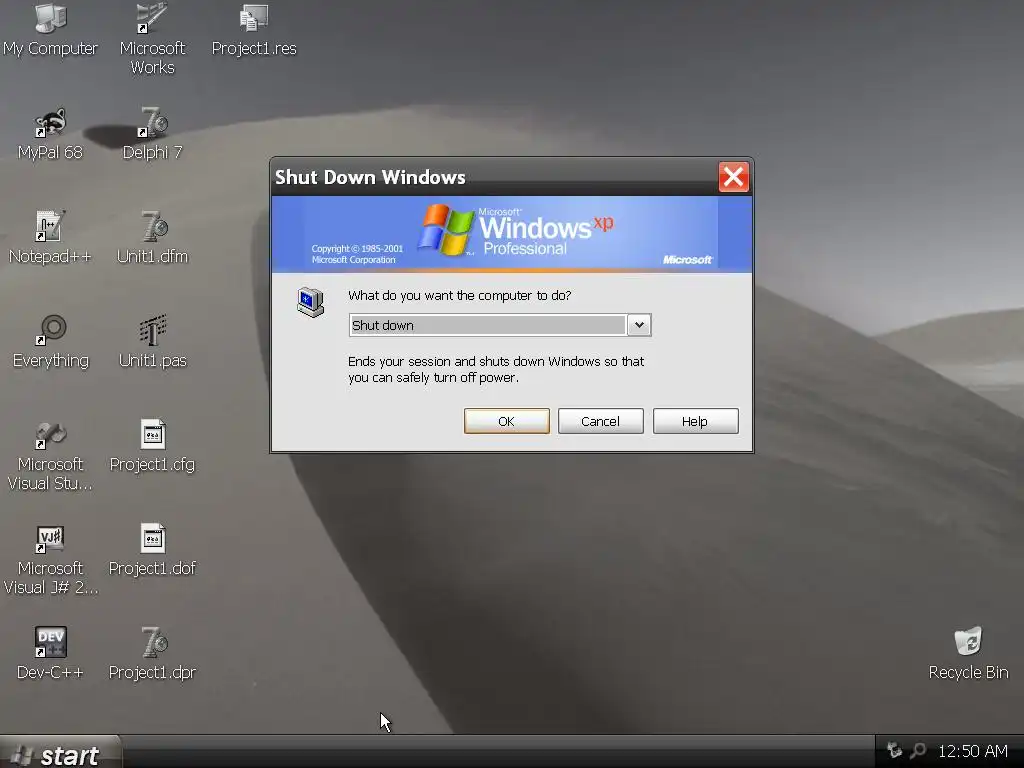Select the Project1.dof file icon

pyautogui.click(x=152, y=538)
